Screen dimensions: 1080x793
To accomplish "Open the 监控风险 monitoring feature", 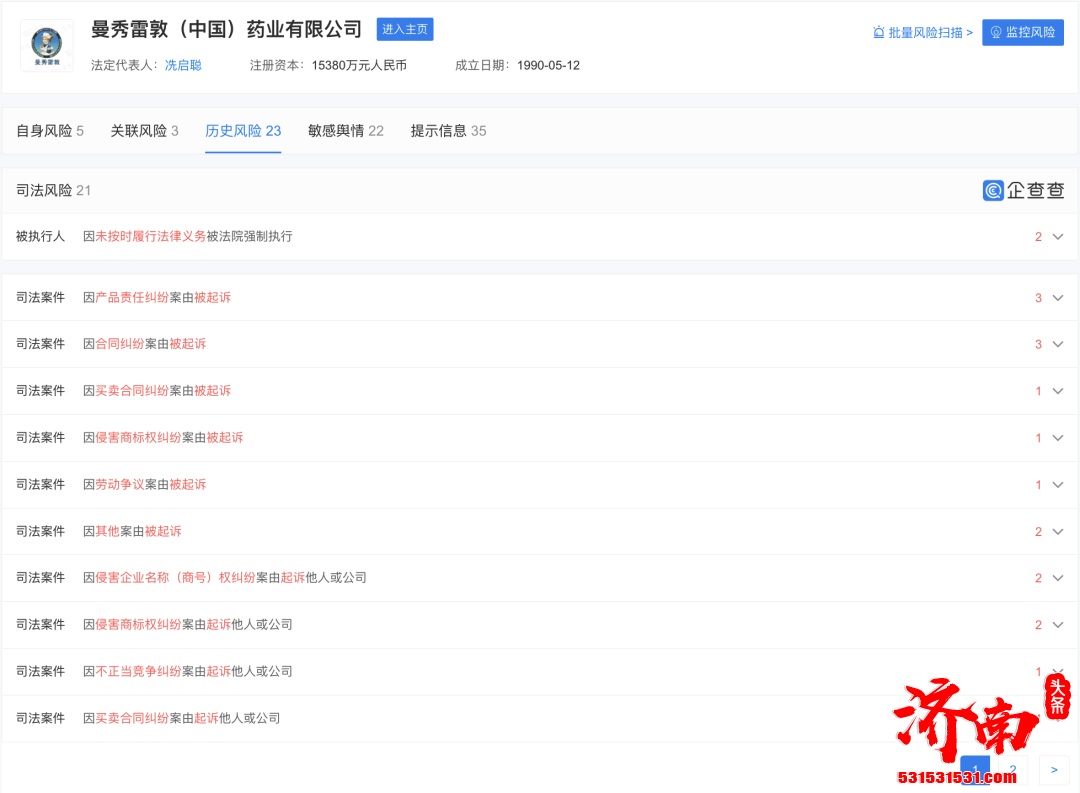I will click(1022, 33).
